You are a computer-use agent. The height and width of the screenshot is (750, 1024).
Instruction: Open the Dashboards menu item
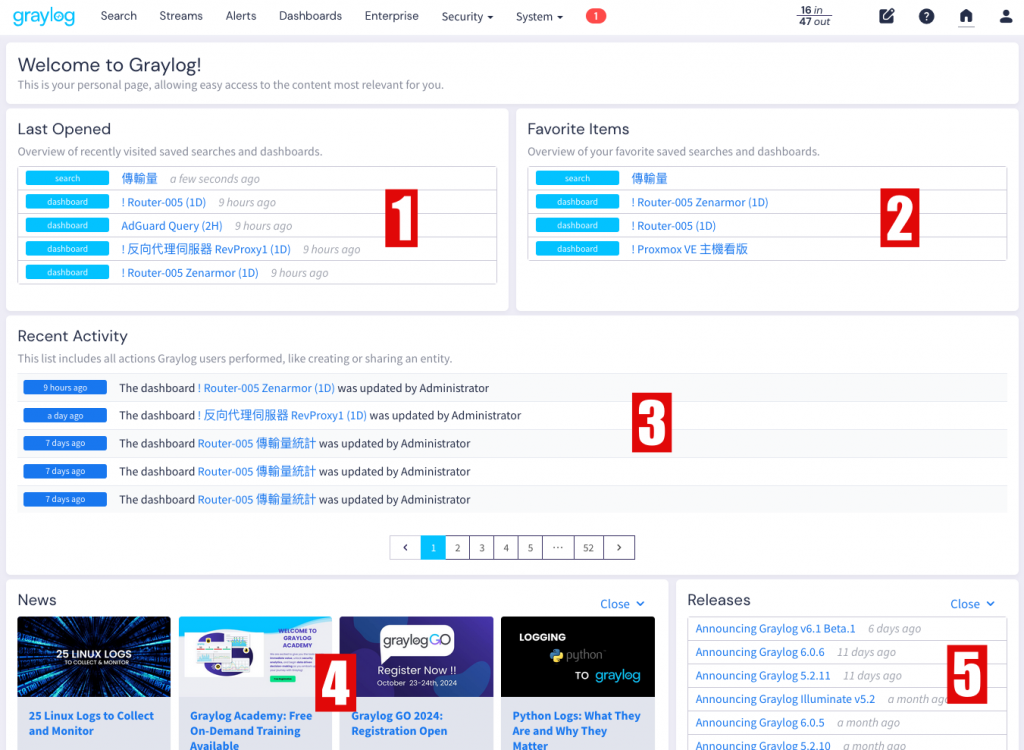[x=310, y=16]
